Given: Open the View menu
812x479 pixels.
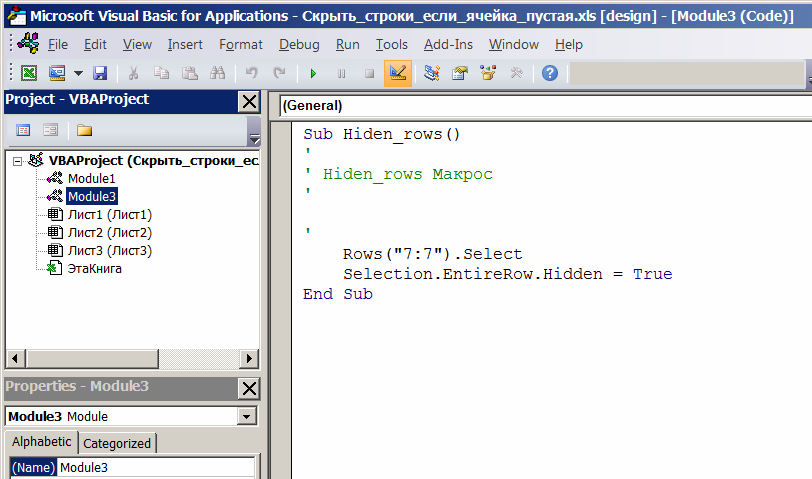Looking at the screenshot, I should tap(137, 45).
